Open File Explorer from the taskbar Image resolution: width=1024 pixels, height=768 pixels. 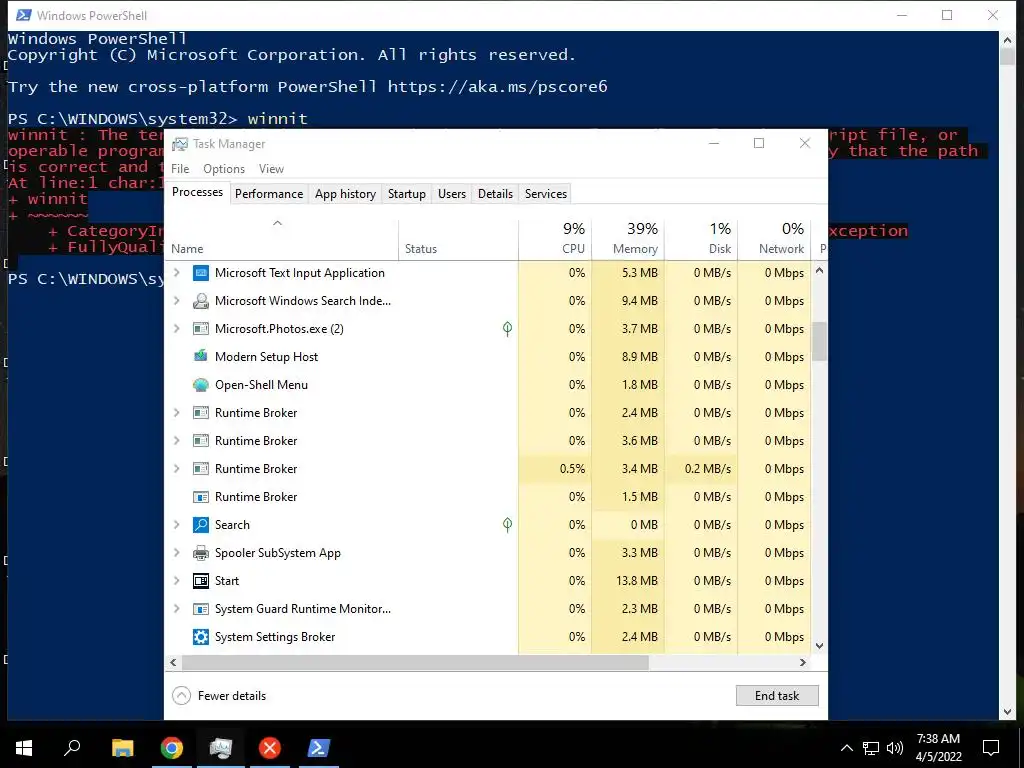coord(122,748)
